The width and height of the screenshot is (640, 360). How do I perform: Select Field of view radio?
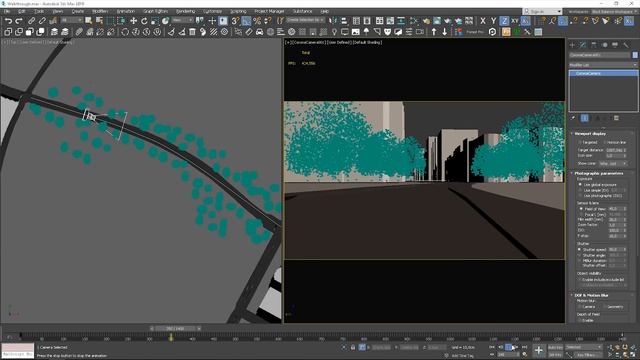[581, 209]
